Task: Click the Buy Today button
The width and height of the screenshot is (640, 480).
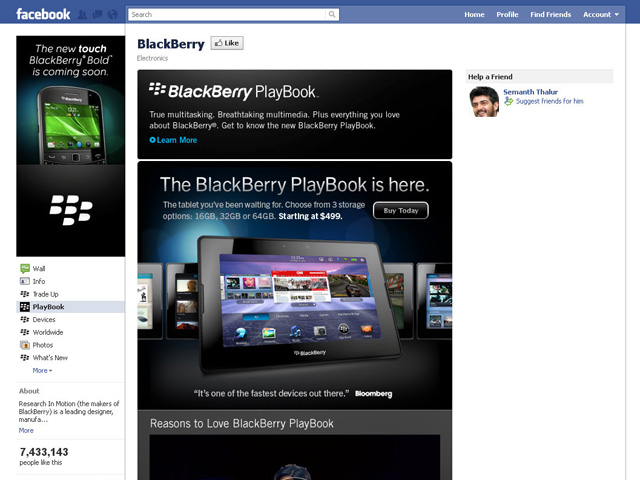Action: (x=401, y=210)
